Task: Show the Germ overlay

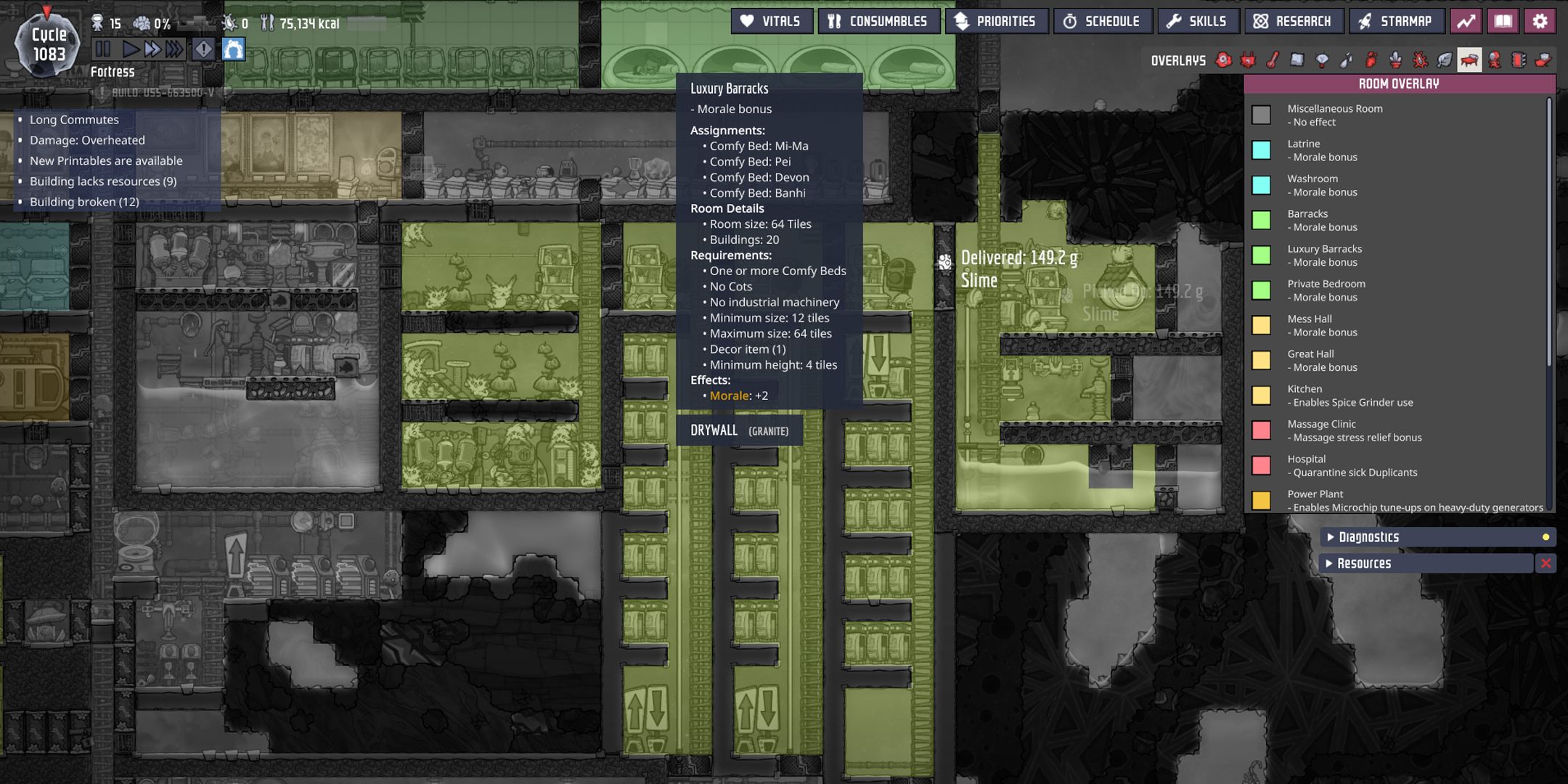Action: coord(1421,60)
